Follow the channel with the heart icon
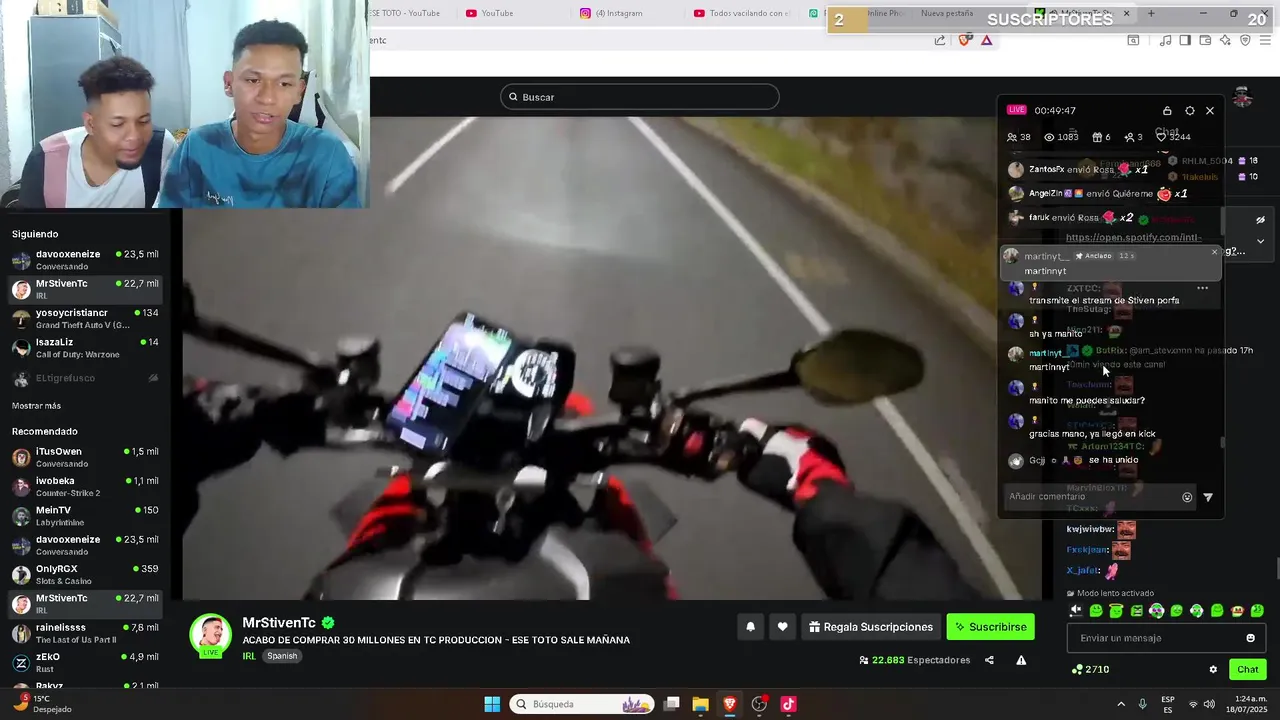 click(782, 627)
